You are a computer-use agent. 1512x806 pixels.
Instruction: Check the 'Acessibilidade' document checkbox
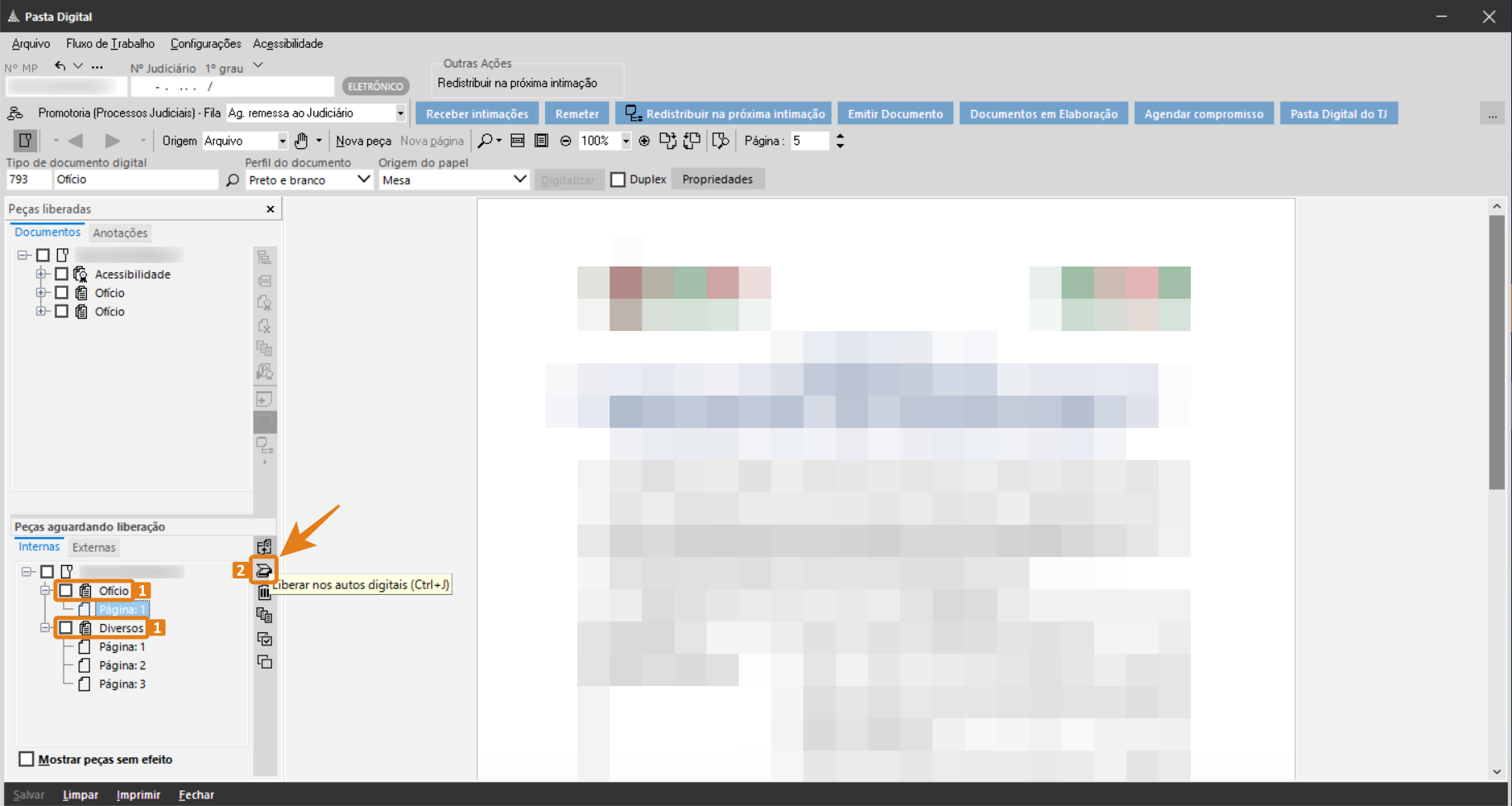(61, 274)
